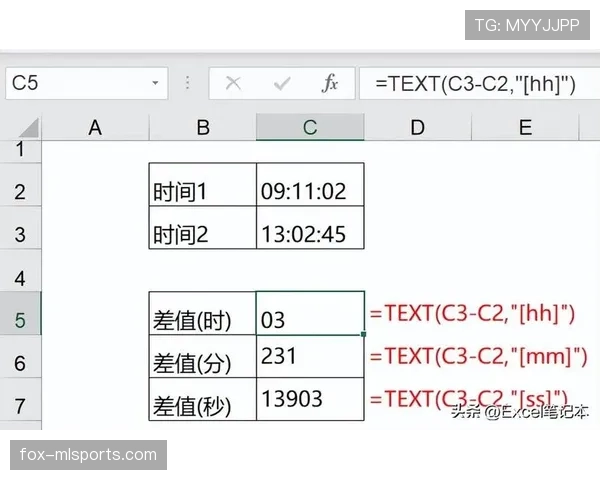
Task: Select cell with text 时间2
Action: tap(202, 228)
